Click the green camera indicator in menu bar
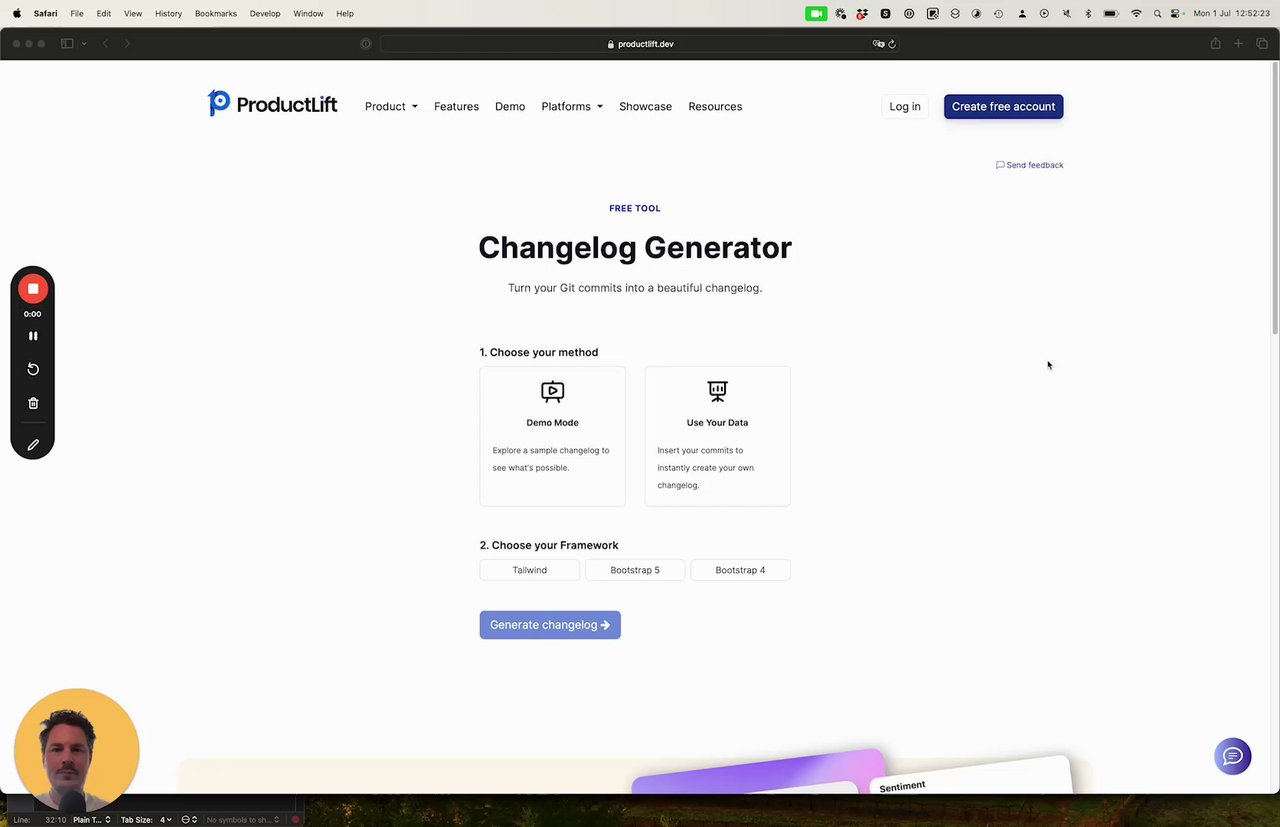 click(x=816, y=13)
